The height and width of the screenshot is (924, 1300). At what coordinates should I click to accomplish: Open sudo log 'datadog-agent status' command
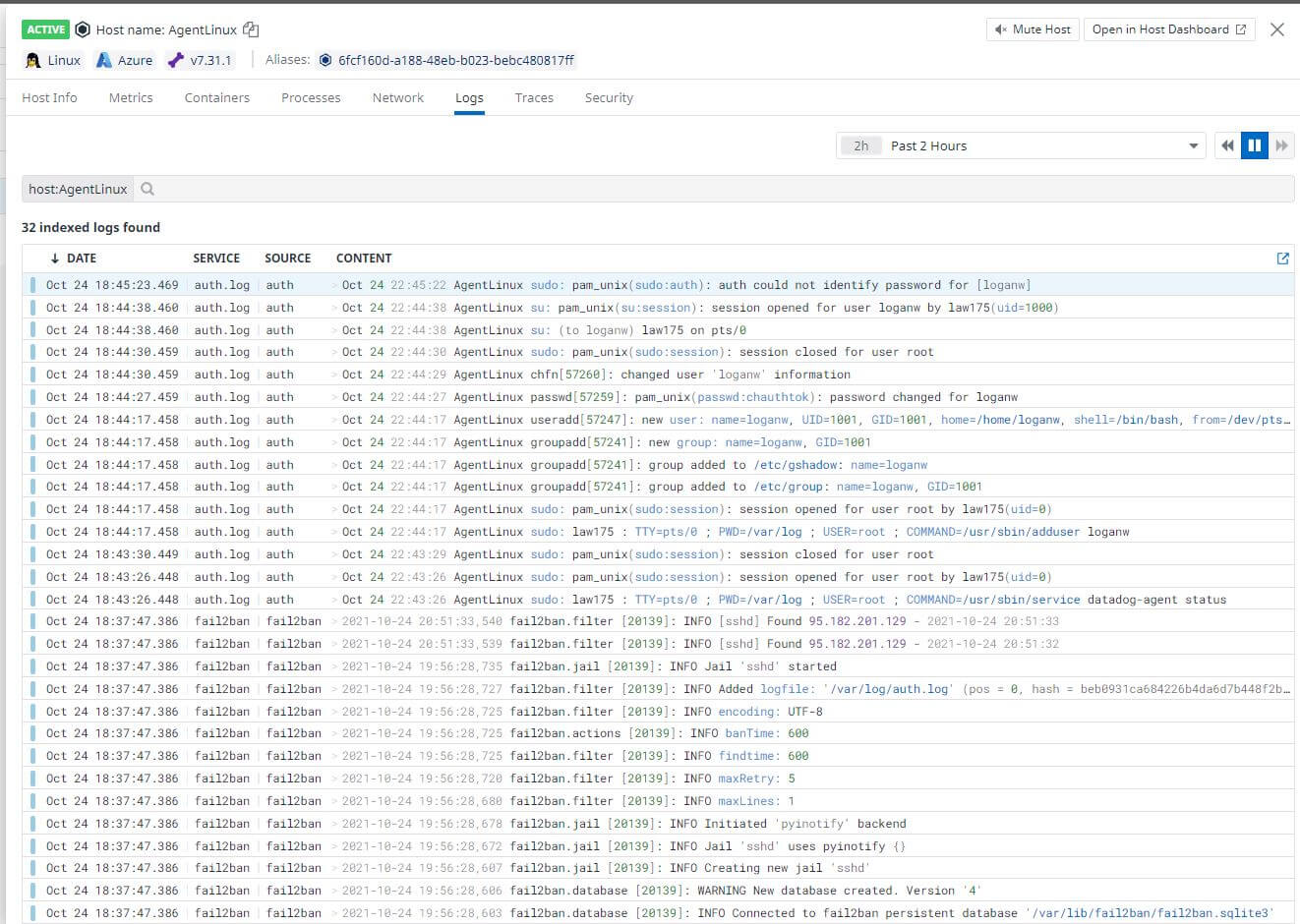click(658, 600)
